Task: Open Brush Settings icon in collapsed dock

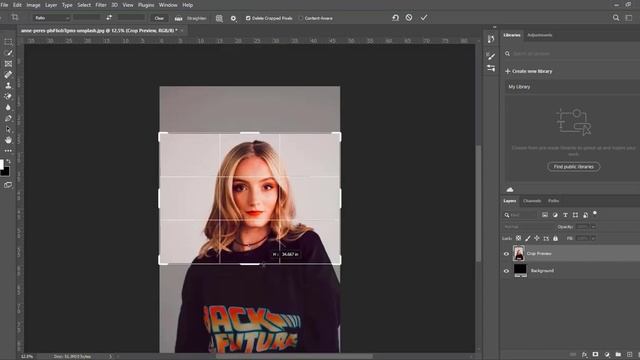Action: [491, 56]
